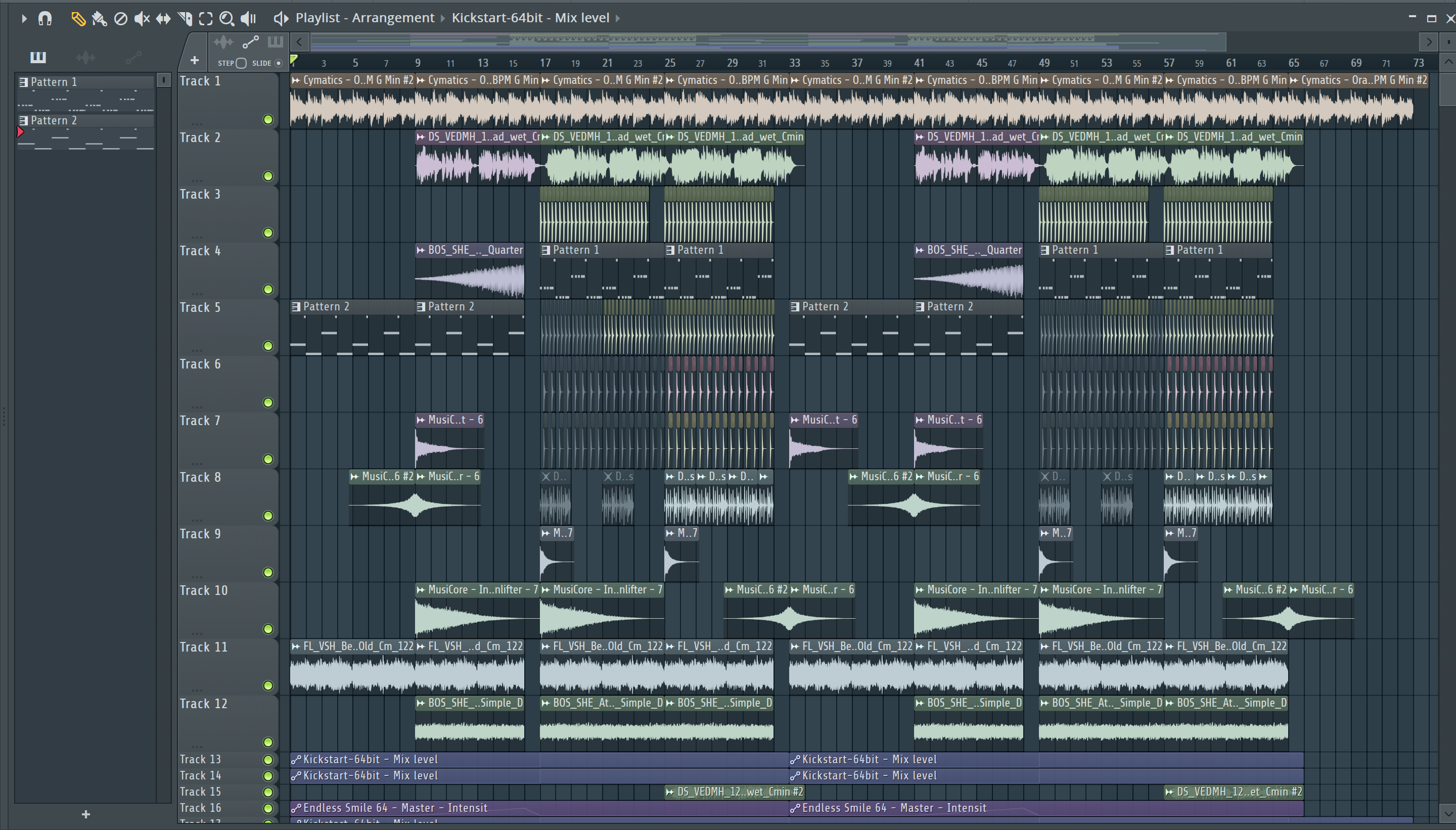Screen dimensions: 1456x830
Task: Select the Slice blade tool
Action: coord(185,19)
